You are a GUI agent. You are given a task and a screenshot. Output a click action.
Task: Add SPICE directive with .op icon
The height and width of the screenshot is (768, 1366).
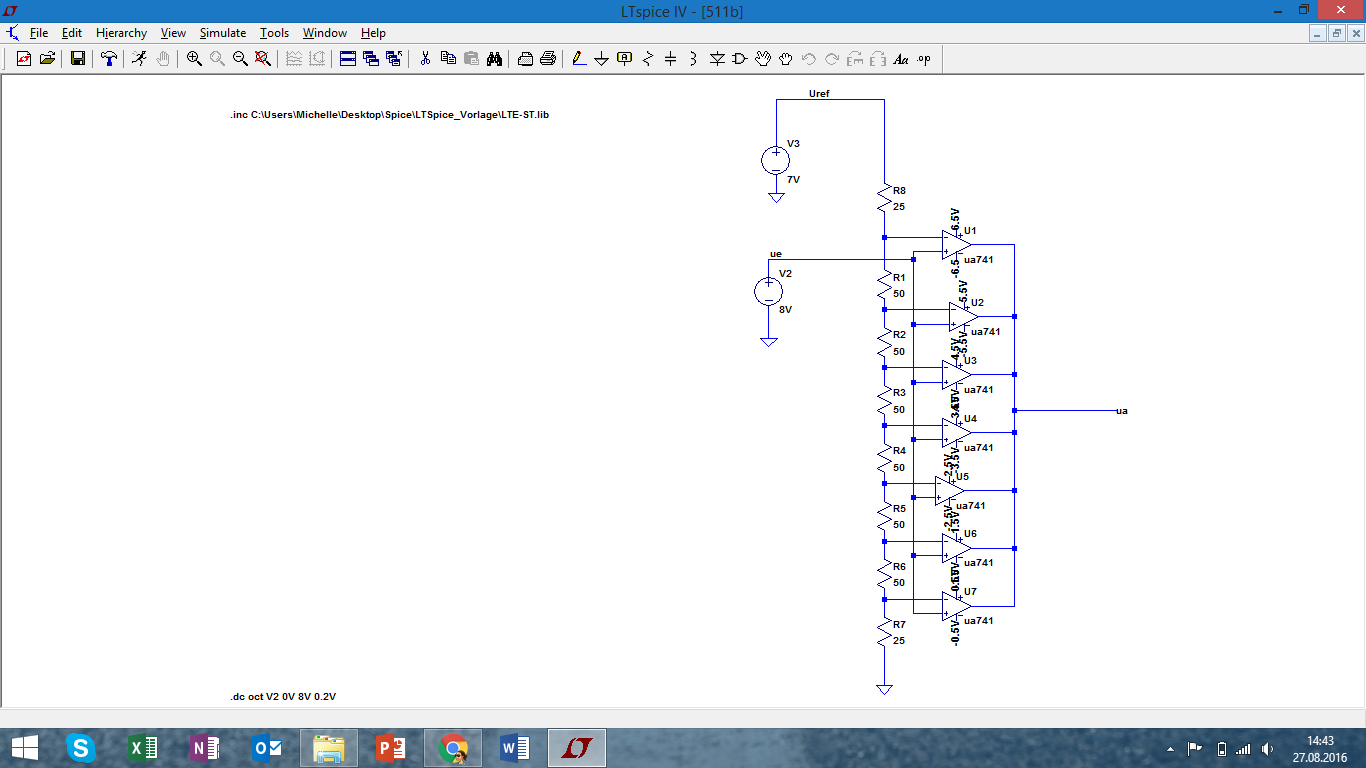coord(924,59)
